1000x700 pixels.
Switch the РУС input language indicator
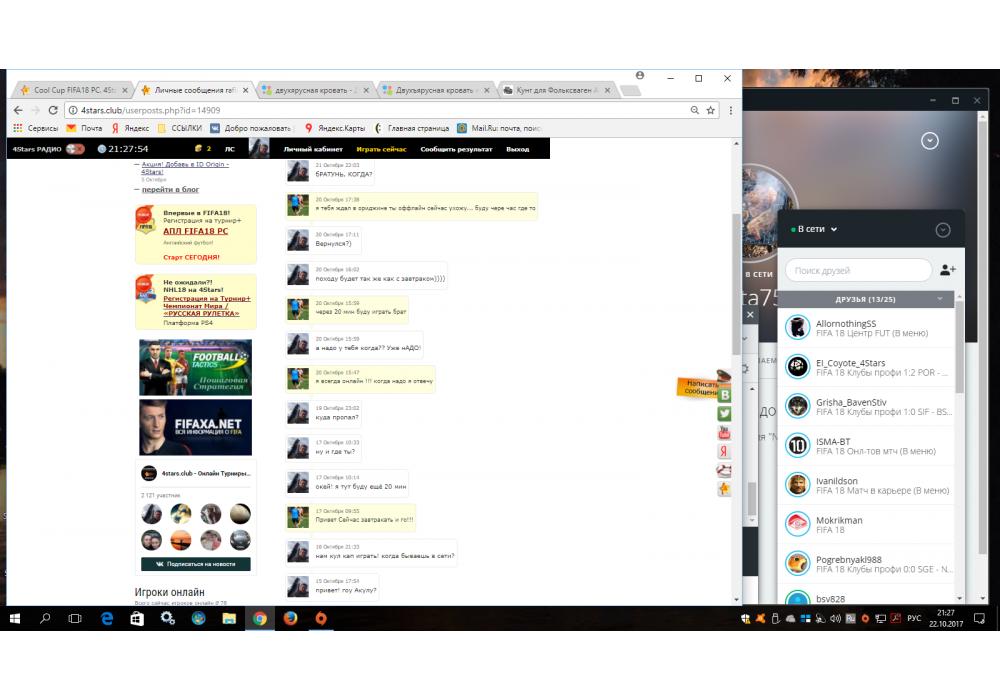(914, 618)
